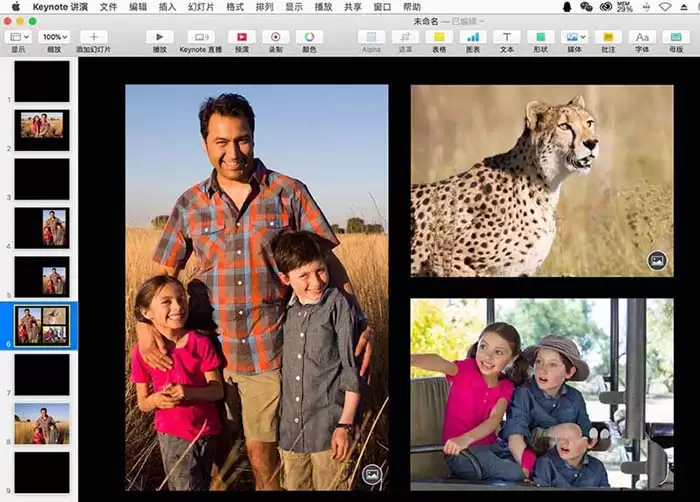Click the 添加幻灯片 add slide button
Screen dimensions: 700x502
[93, 37]
